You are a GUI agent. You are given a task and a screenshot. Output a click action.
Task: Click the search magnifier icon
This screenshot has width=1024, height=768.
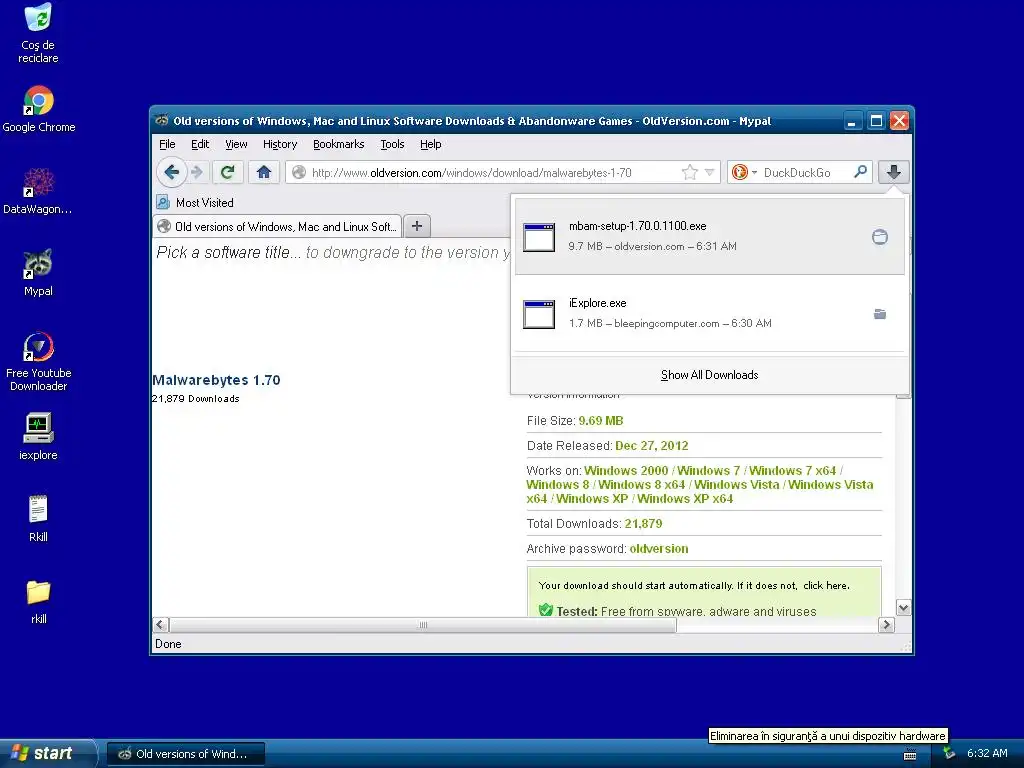click(861, 172)
